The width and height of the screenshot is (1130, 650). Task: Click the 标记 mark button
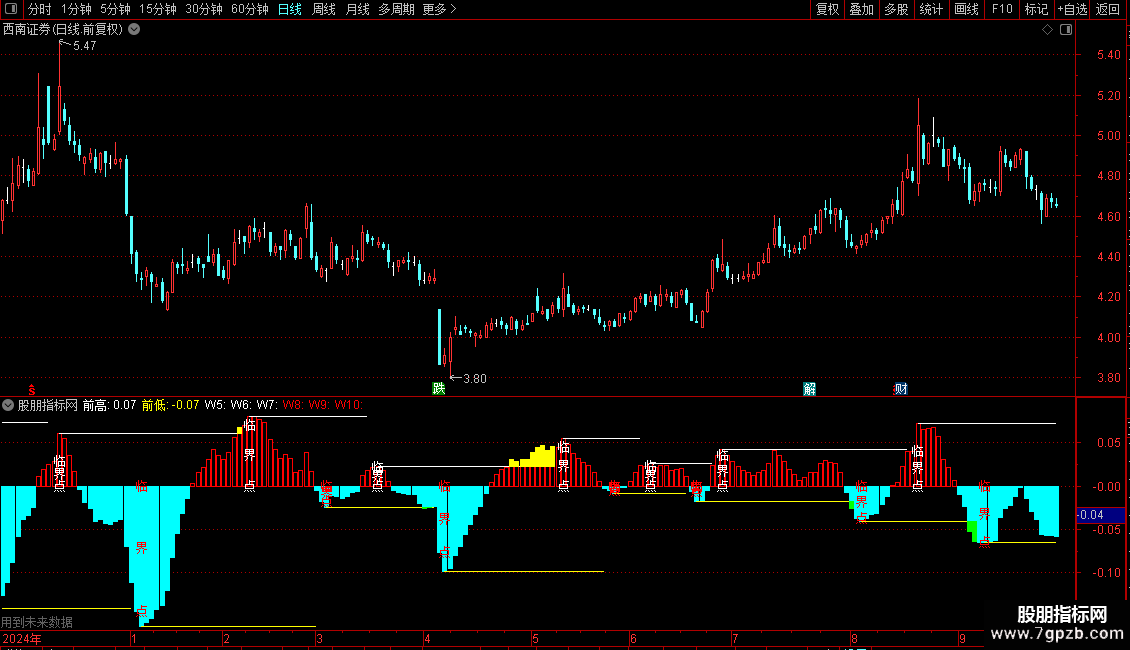1036,9
